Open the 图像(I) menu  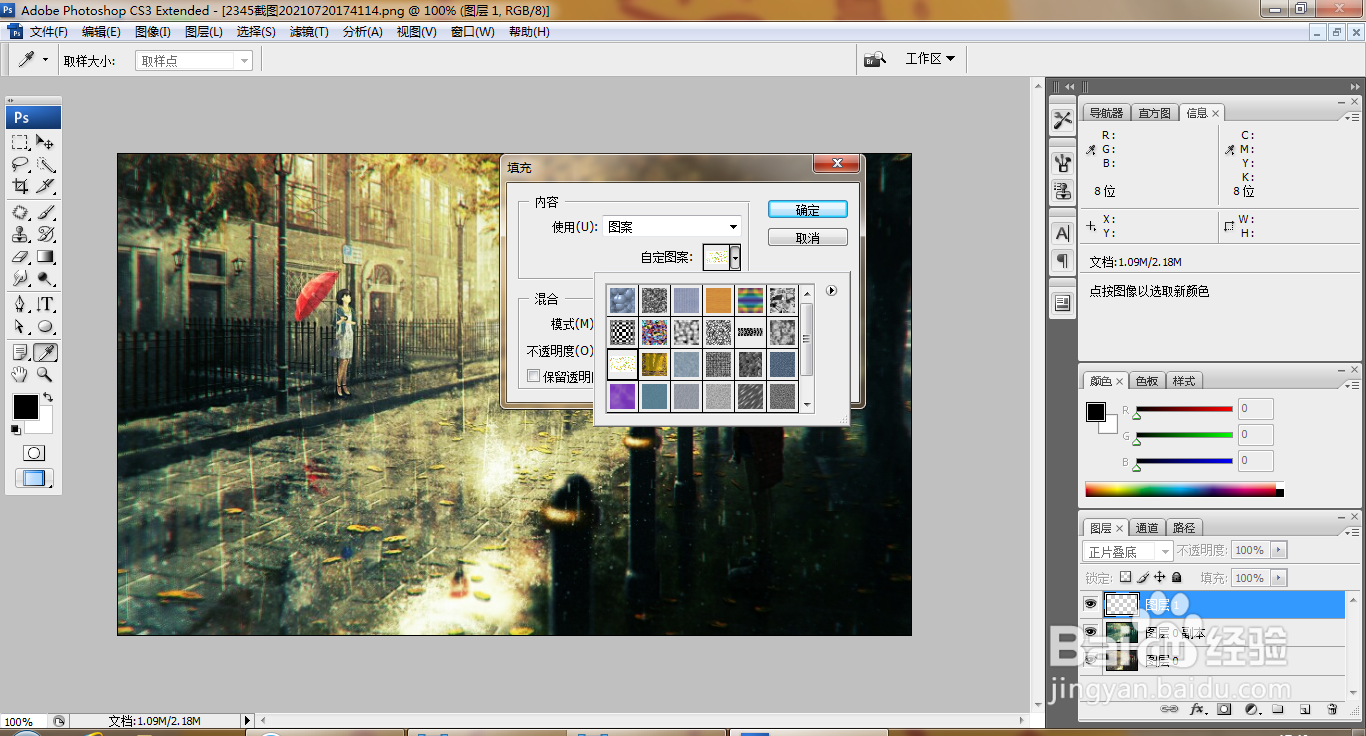[153, 32]
